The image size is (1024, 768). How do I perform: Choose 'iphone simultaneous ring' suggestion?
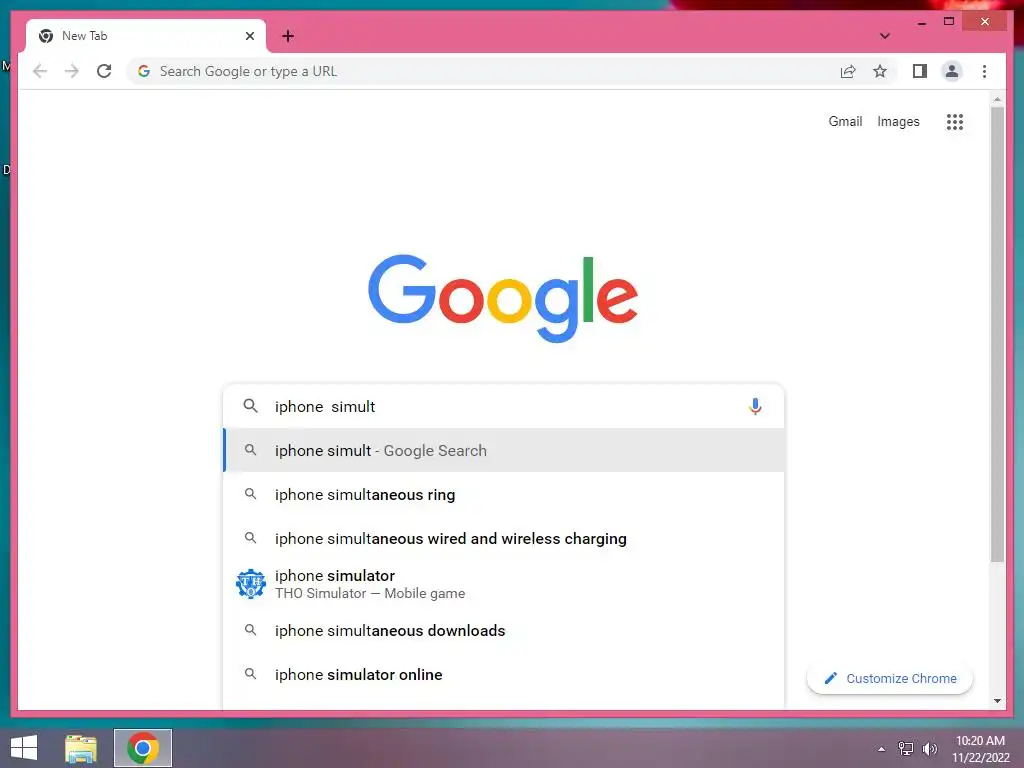pyautogui.click(x=504, y=494)
